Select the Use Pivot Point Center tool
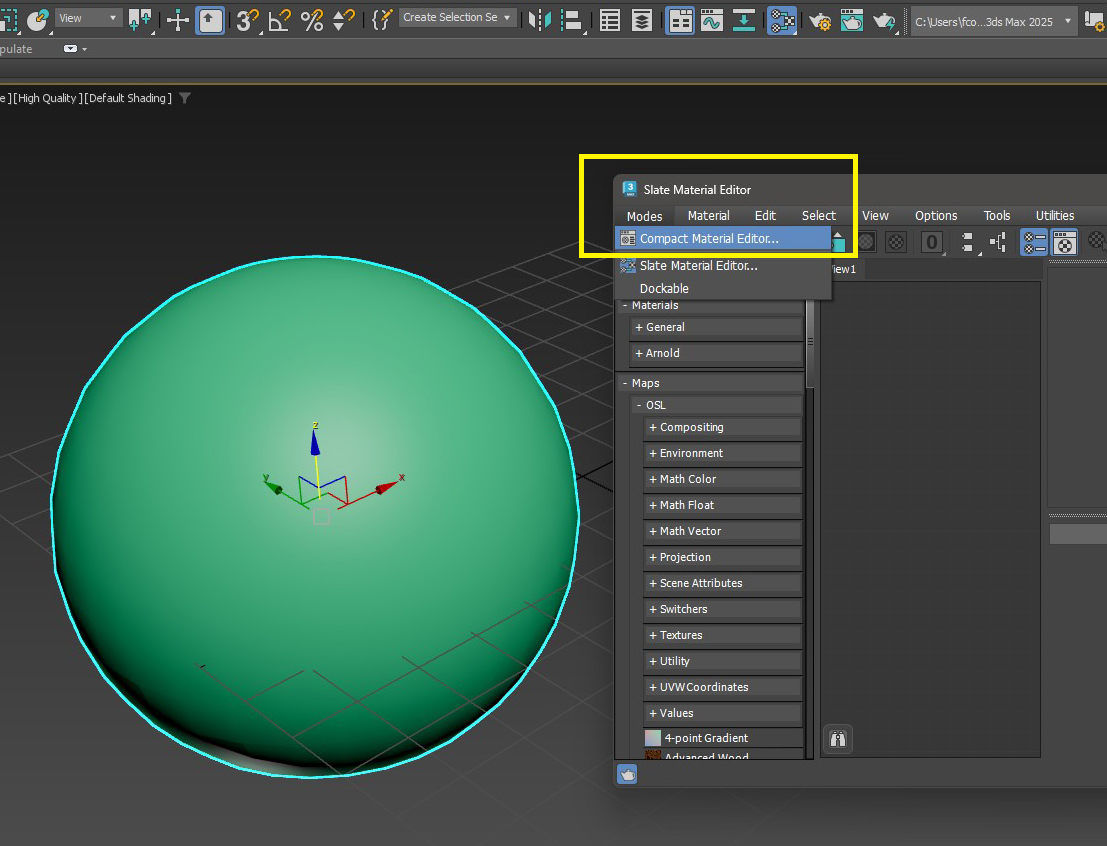This screenshot has width=1107, height=846. (x=140, y=20)
